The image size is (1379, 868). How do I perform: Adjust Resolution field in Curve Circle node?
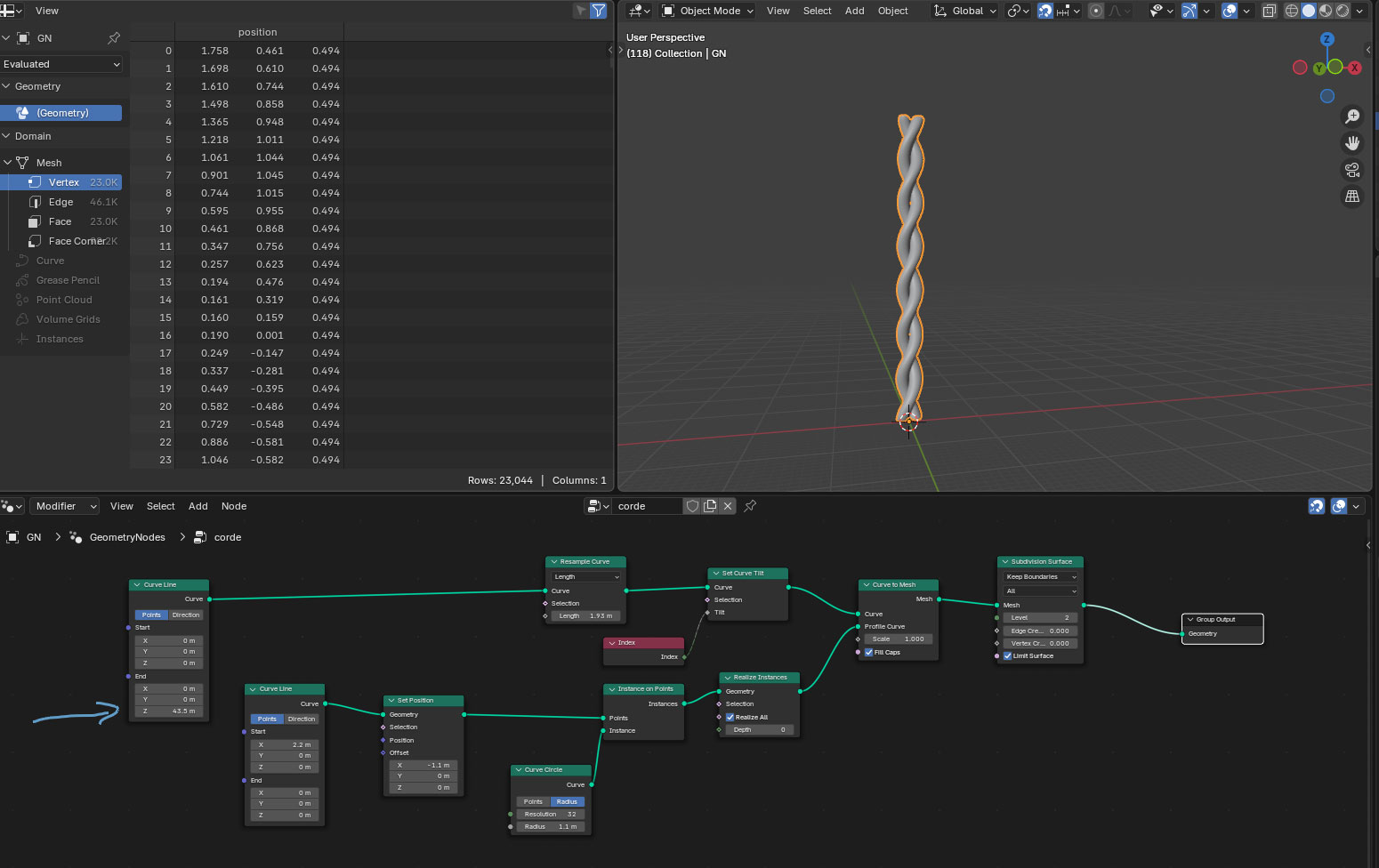(550, 814)
